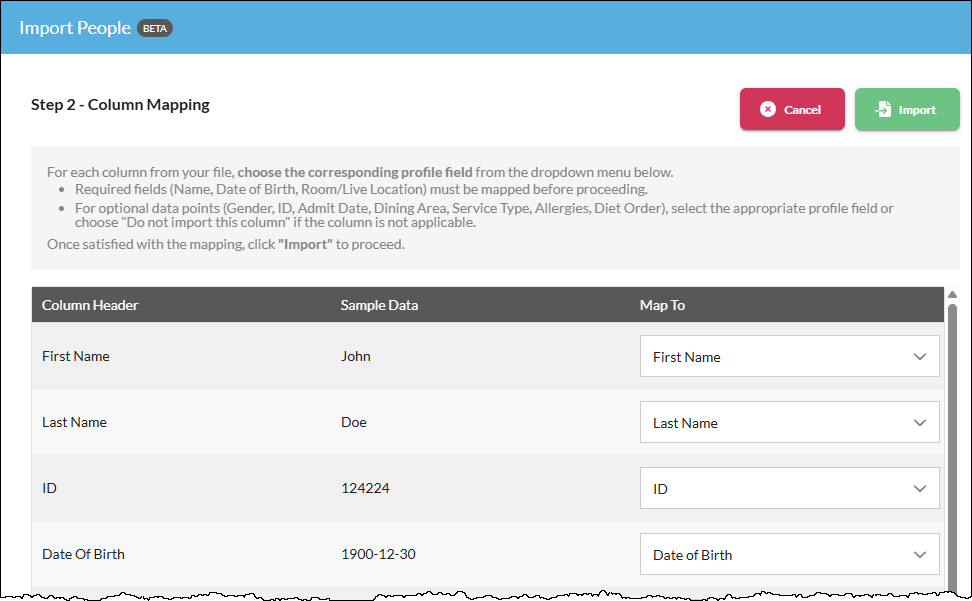
Task: Click the Import People title
Action: (74, 29)
